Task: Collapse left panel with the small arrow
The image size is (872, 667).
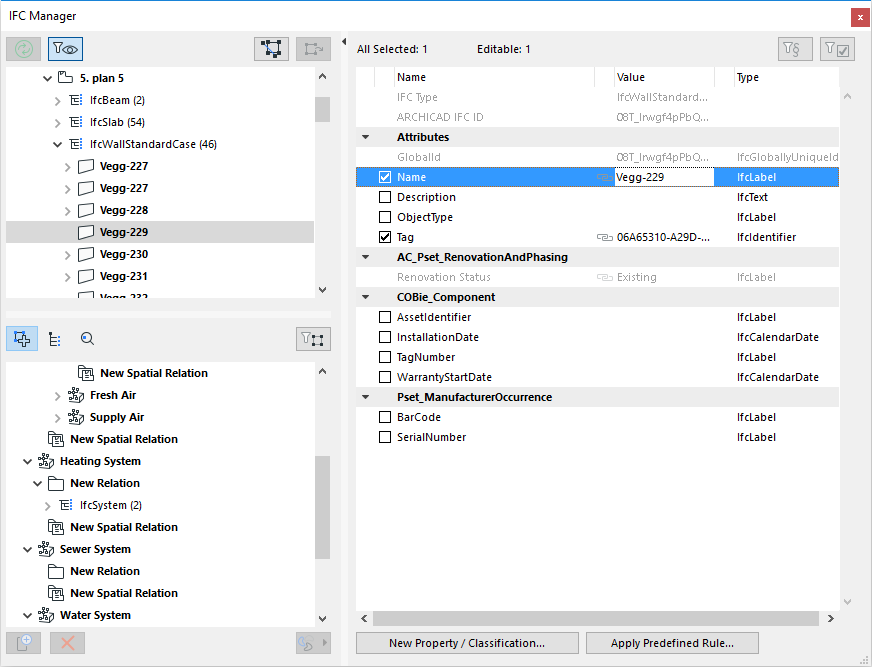Action: tap(344, 42)
